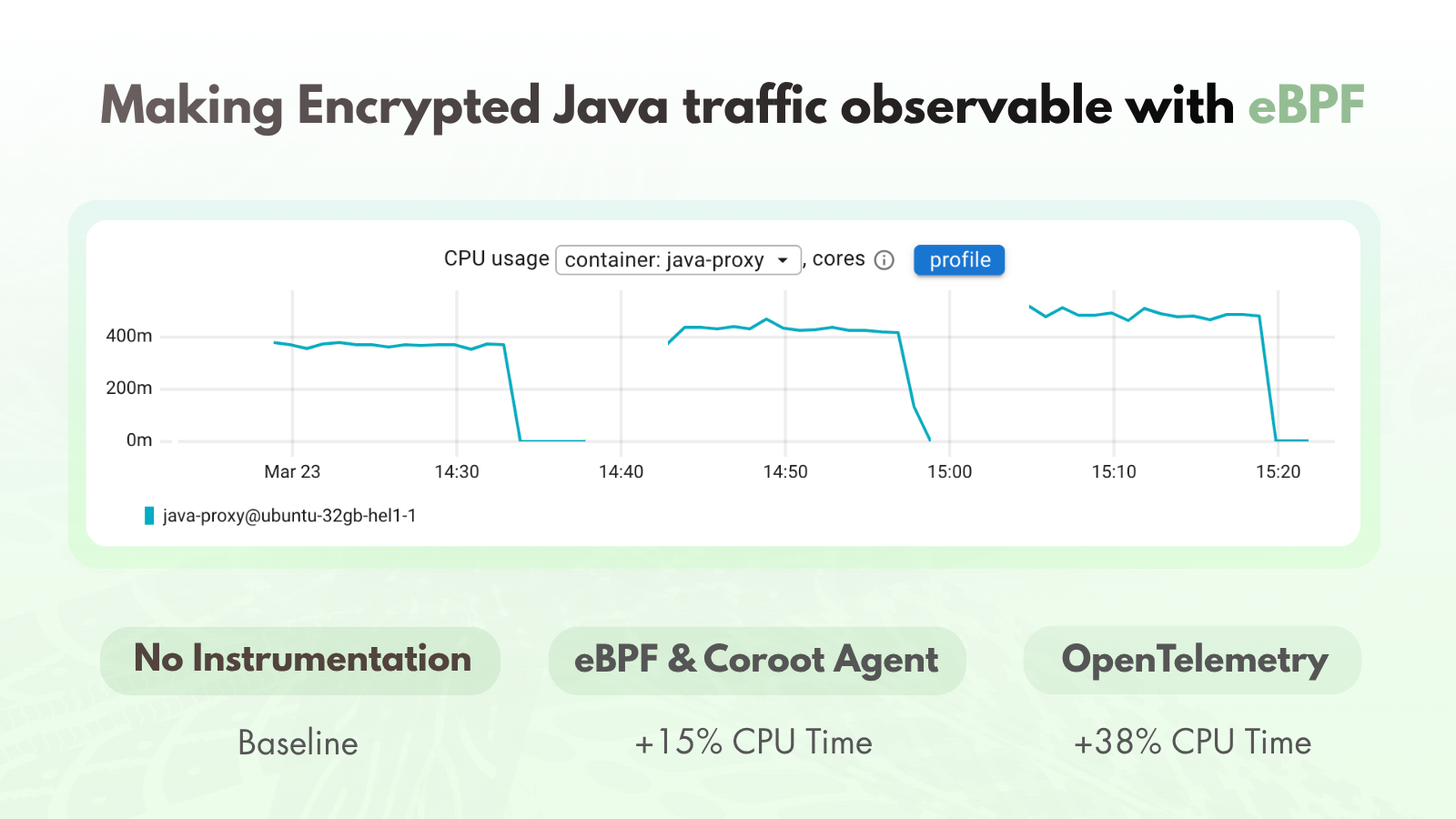
Task: Click the +38% CPU Time indicator
Action: (1193, 743)
